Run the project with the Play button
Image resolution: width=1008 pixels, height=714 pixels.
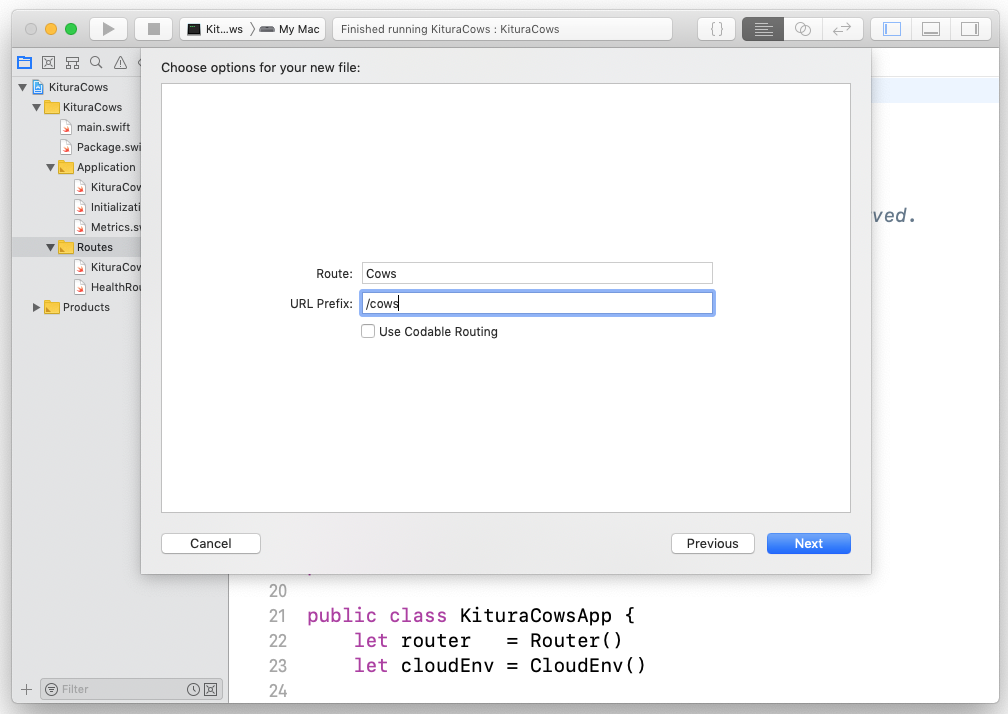coord(108,29)
